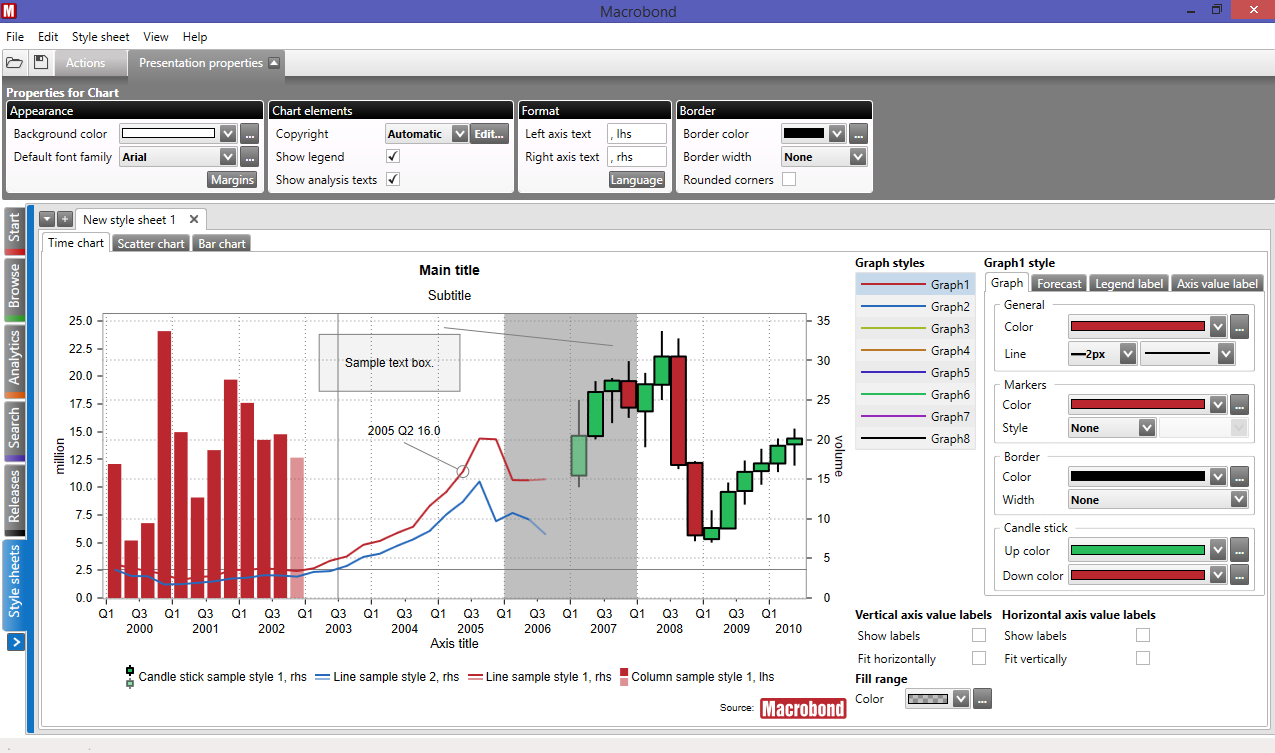The image size is (1275, 753).
Task: Click the Graph color red swatch
Action: [1137, 326]
